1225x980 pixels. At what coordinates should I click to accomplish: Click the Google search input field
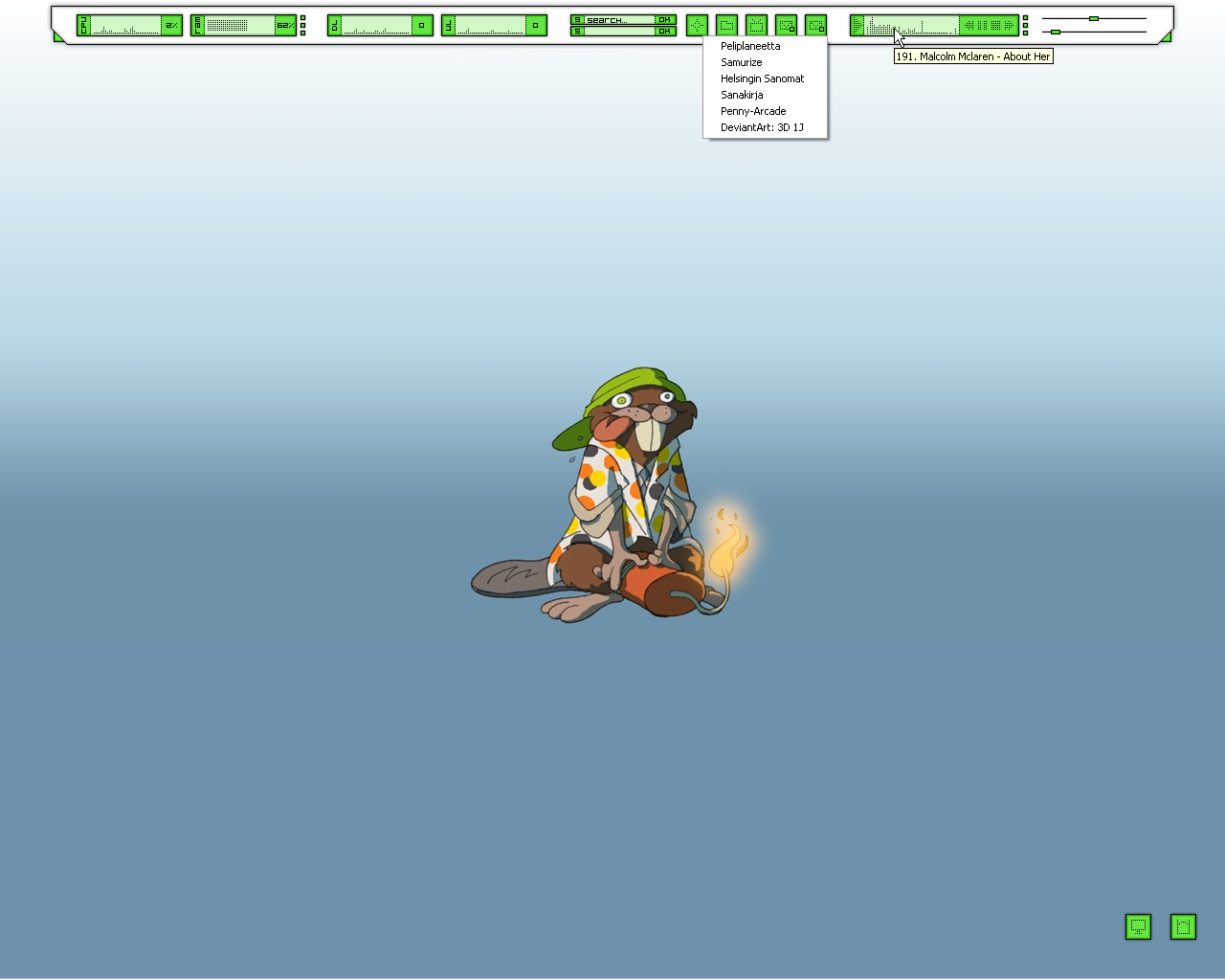tap(619, 20)
